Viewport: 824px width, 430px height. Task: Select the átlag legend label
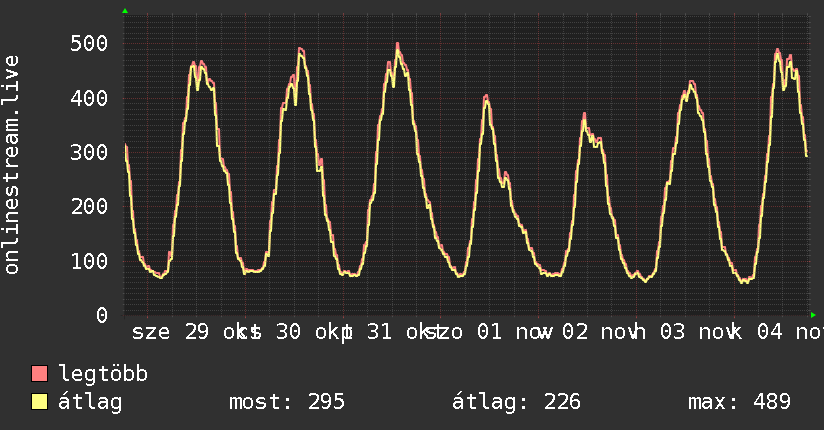(90, 402)
